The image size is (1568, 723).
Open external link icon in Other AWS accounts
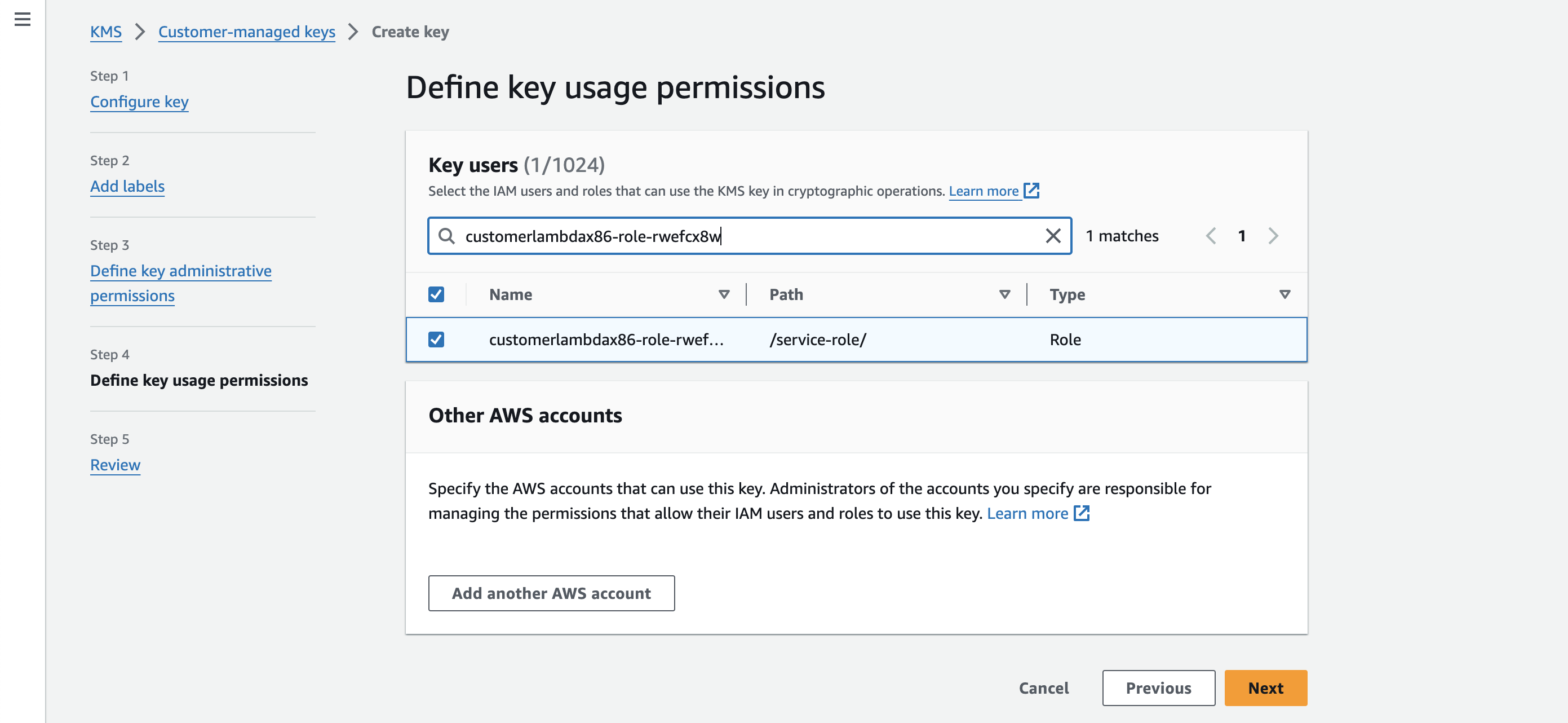[x=1081, y=513]
